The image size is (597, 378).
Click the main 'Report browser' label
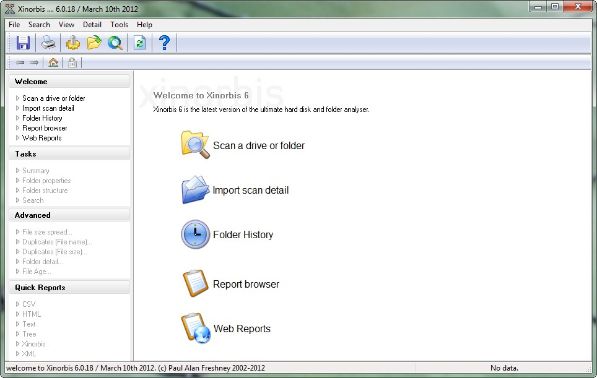coord(246,284)
